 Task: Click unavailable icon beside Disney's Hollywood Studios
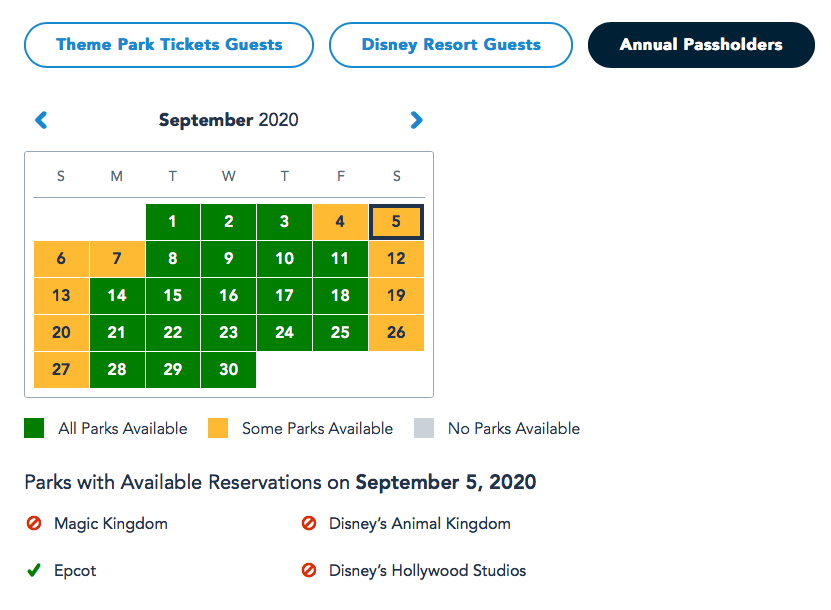coord(309,571)
